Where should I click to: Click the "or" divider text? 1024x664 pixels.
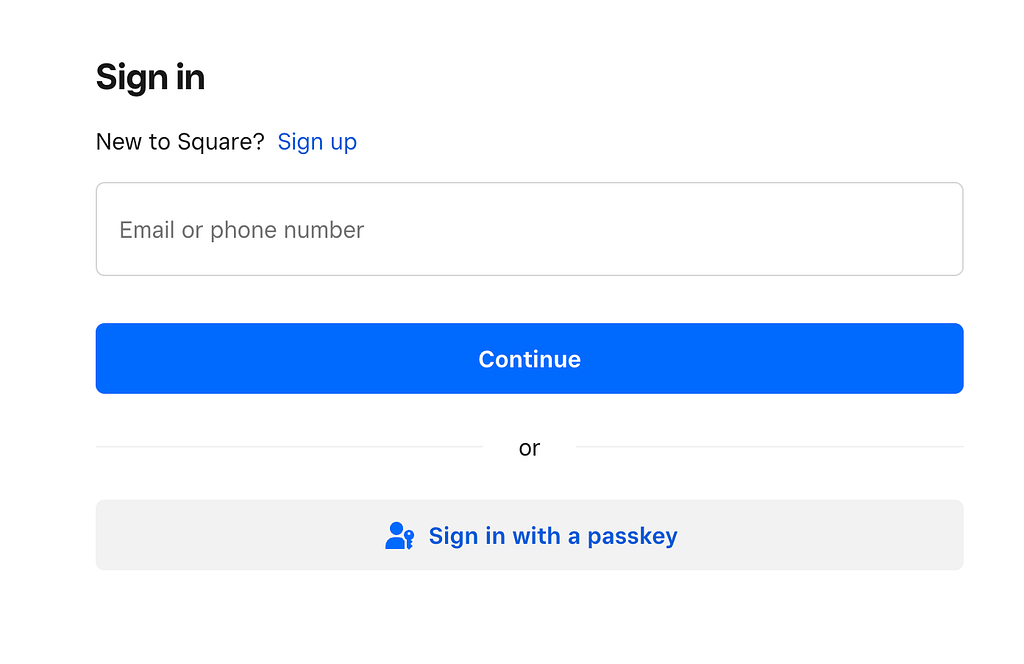(529, 448)
